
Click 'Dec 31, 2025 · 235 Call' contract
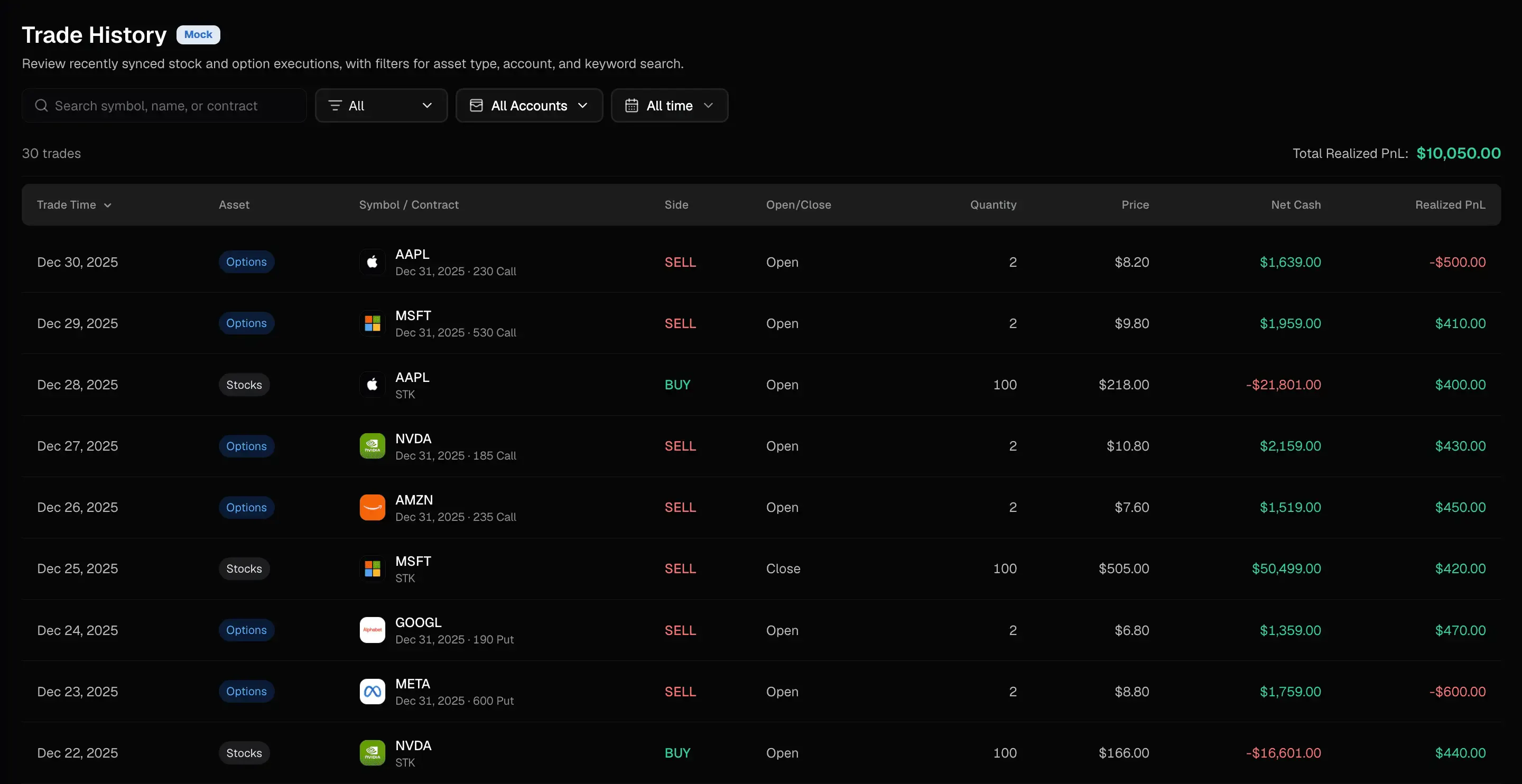(456, 517)
